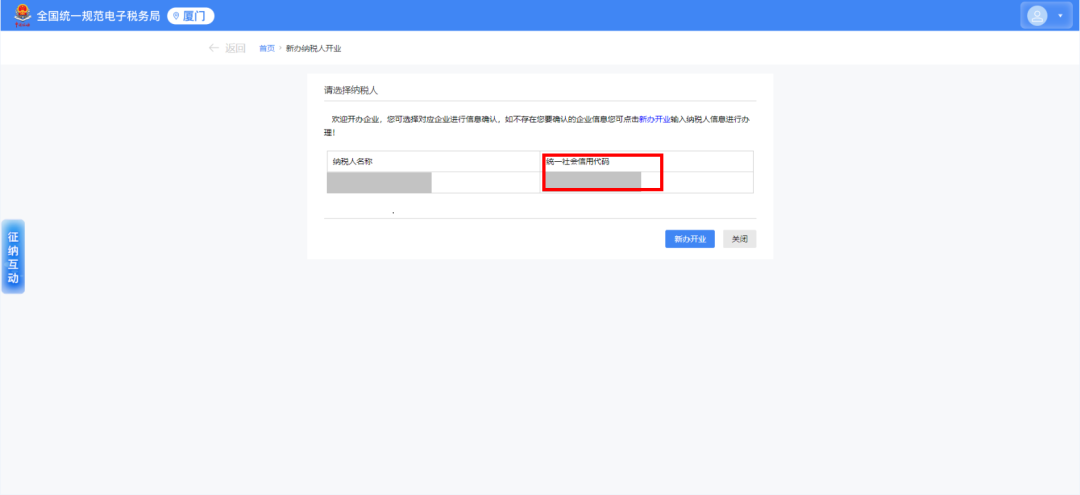
Task: Open the user avatar icon
Action: coord(1037,15)
